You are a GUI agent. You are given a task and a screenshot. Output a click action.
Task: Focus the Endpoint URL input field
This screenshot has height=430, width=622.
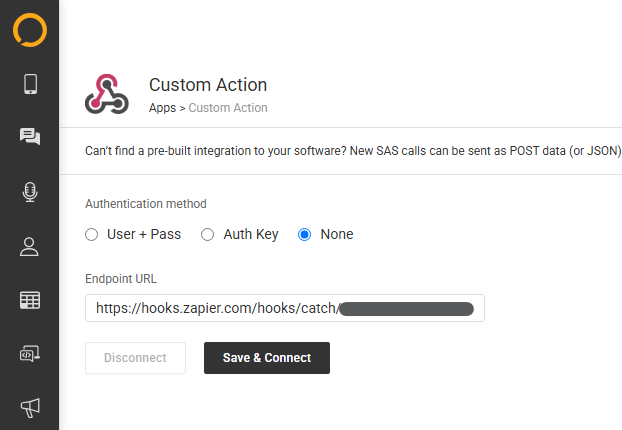(285, 308)
